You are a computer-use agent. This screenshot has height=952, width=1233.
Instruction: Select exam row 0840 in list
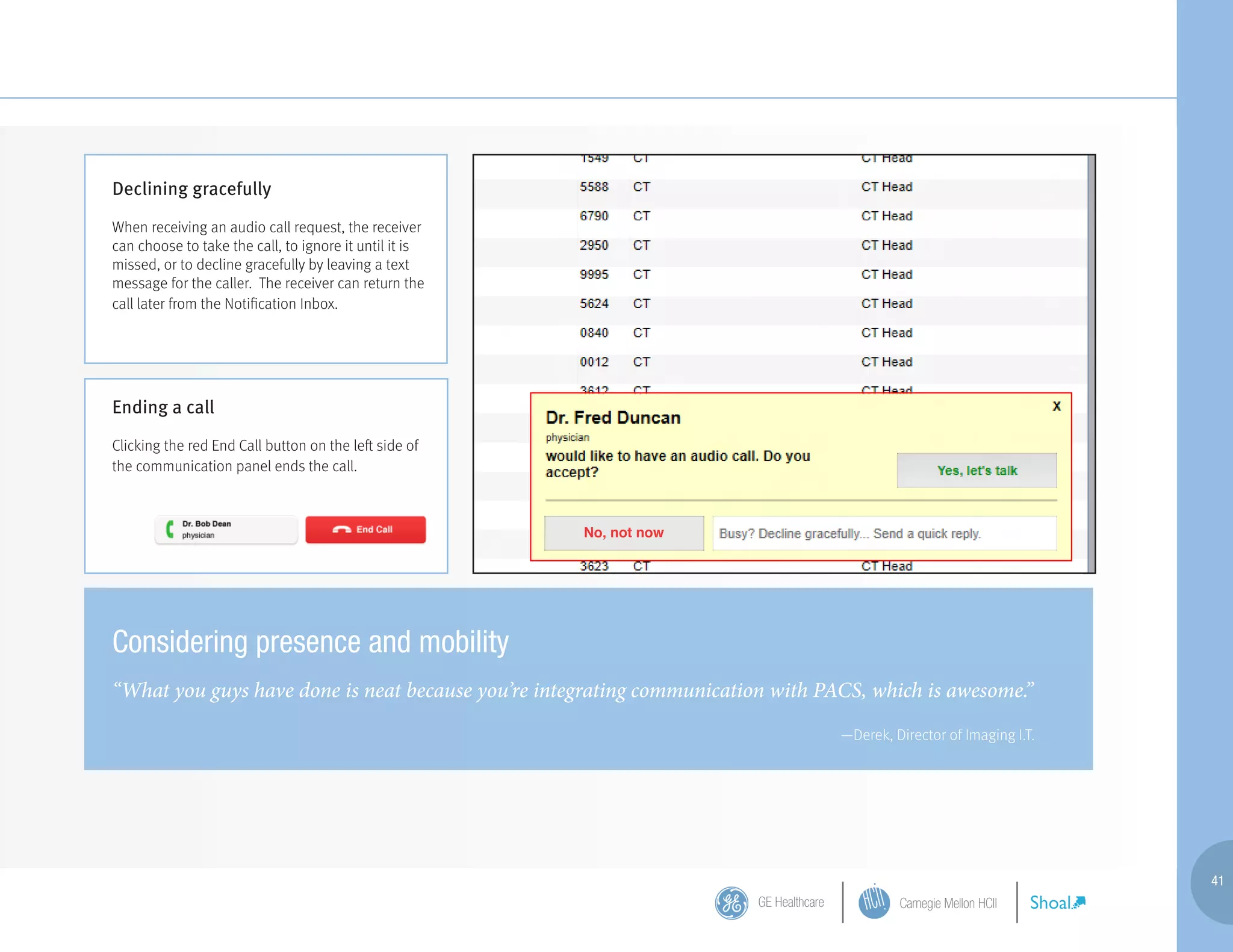tap(594, 333)
